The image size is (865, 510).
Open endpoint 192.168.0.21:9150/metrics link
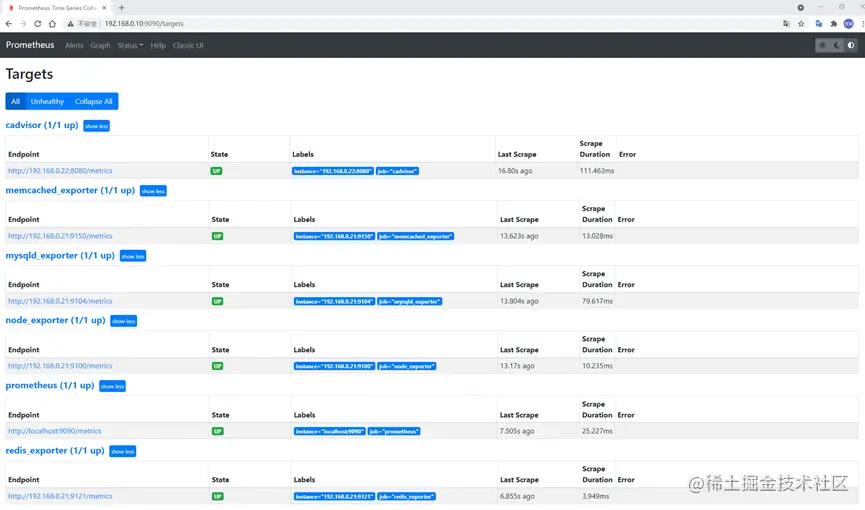60,236
